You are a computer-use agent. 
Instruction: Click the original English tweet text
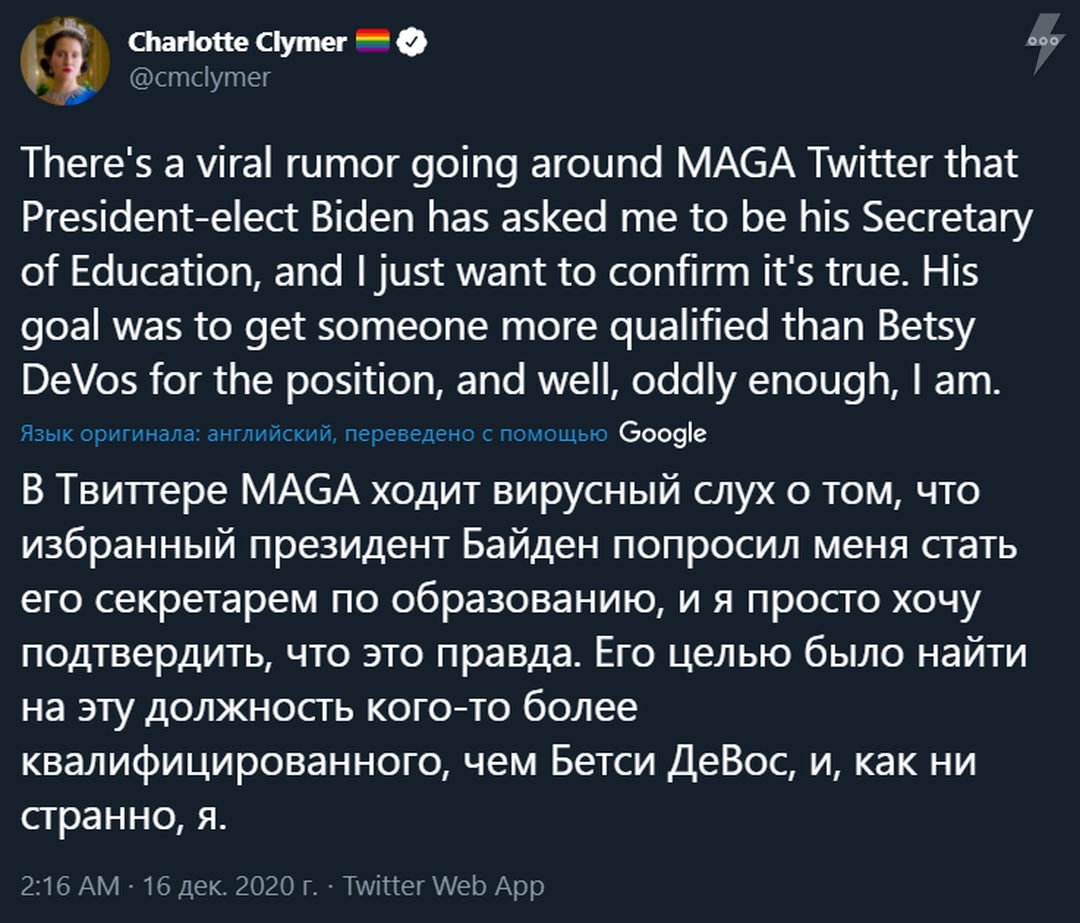[520, 272]
